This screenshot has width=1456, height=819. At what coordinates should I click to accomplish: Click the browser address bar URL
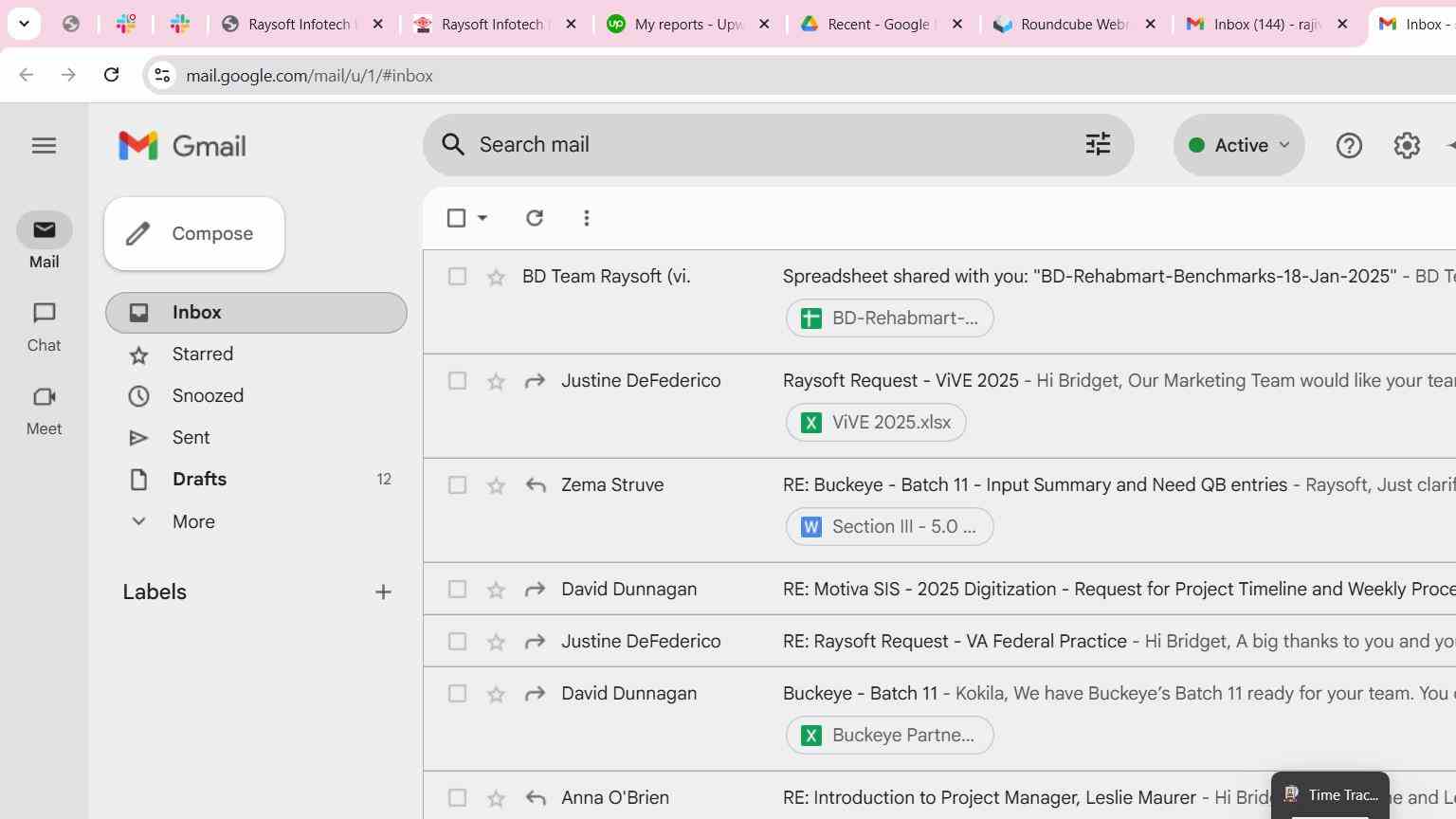pos(309,76)
